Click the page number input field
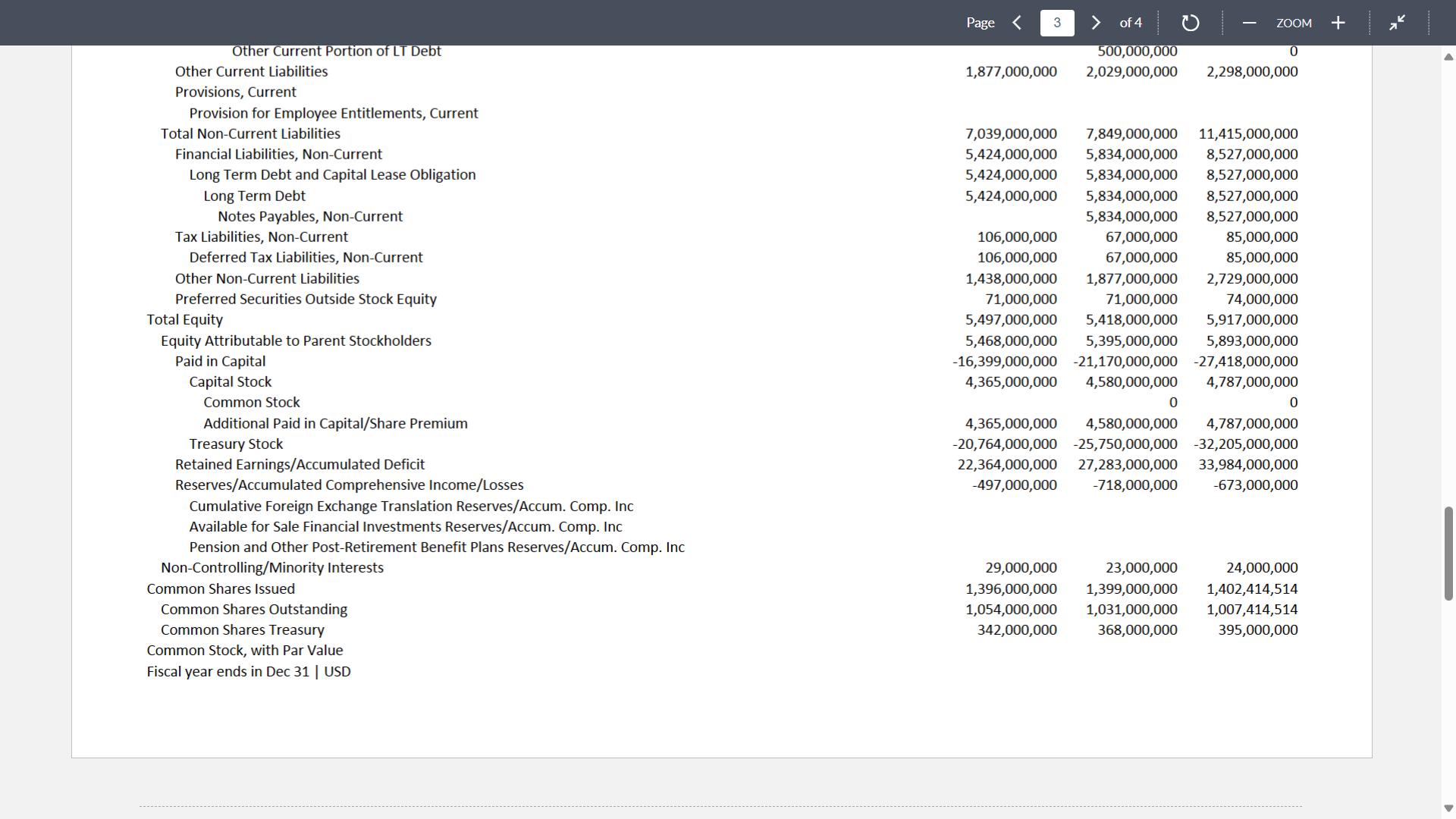This screenshot has height=819, width=1456. click(1057, 23)
